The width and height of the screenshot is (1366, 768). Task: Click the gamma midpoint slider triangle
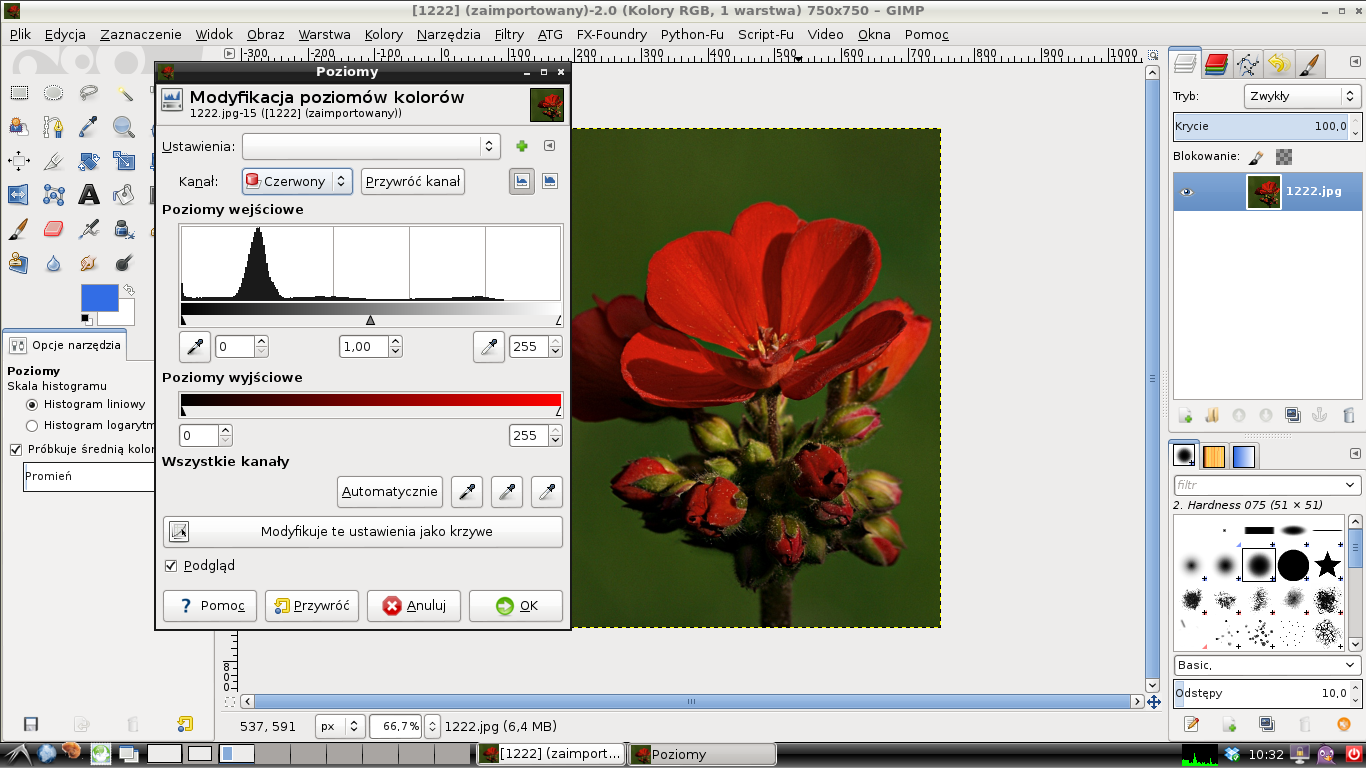coord(371,320)
